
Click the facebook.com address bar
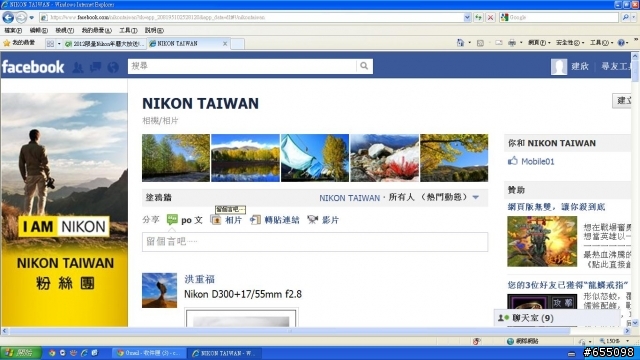(252, 18)
